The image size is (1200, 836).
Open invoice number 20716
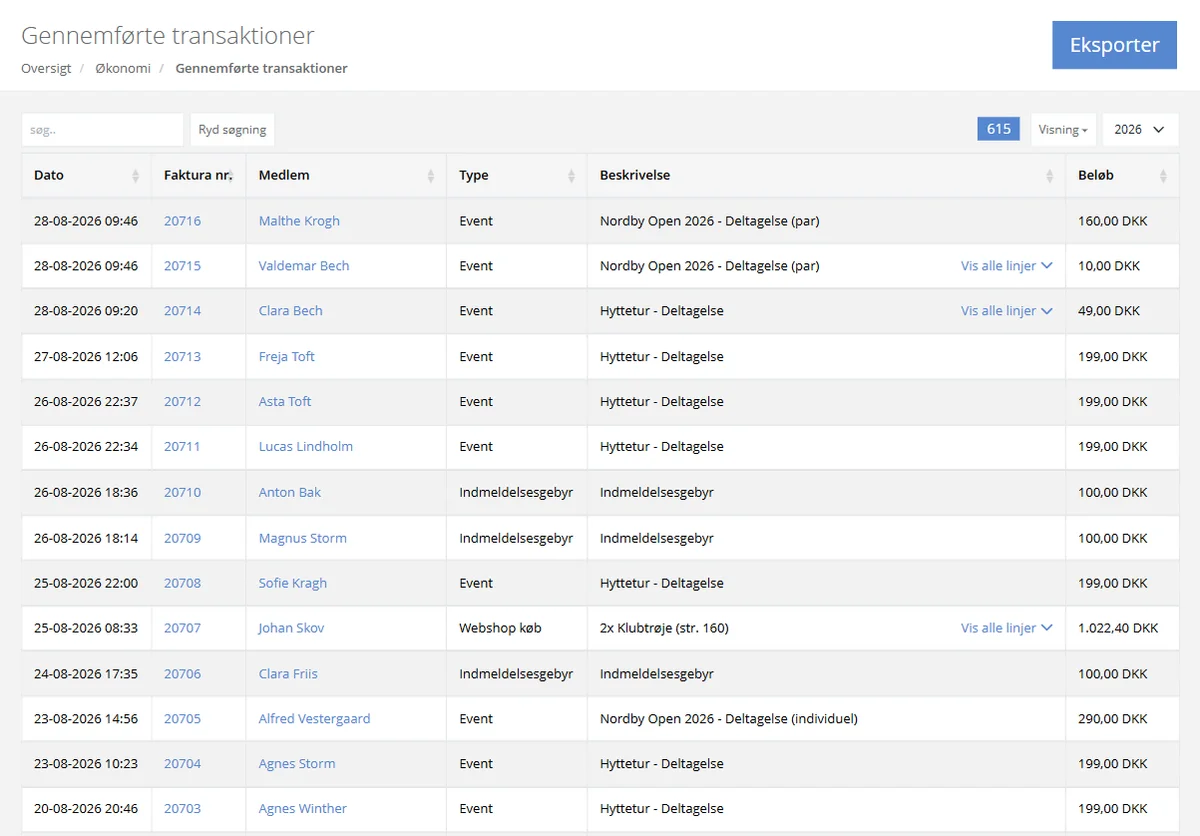click(182, 221)
